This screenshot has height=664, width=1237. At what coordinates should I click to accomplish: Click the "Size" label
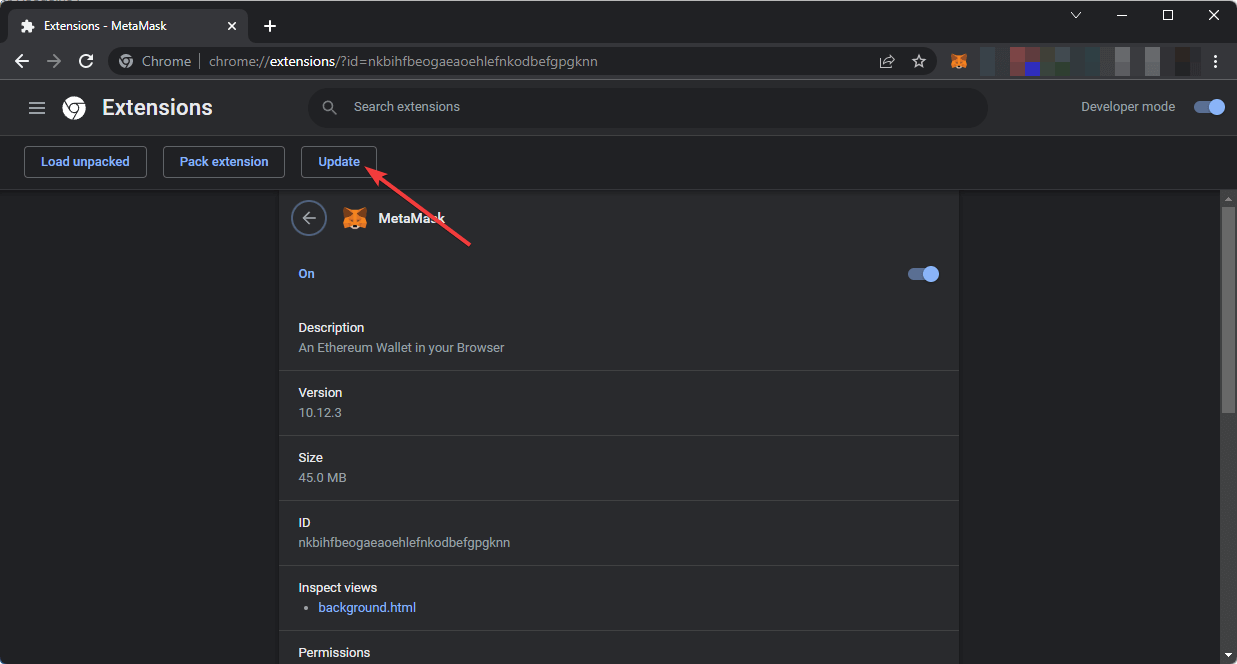(x=311, y=458)
